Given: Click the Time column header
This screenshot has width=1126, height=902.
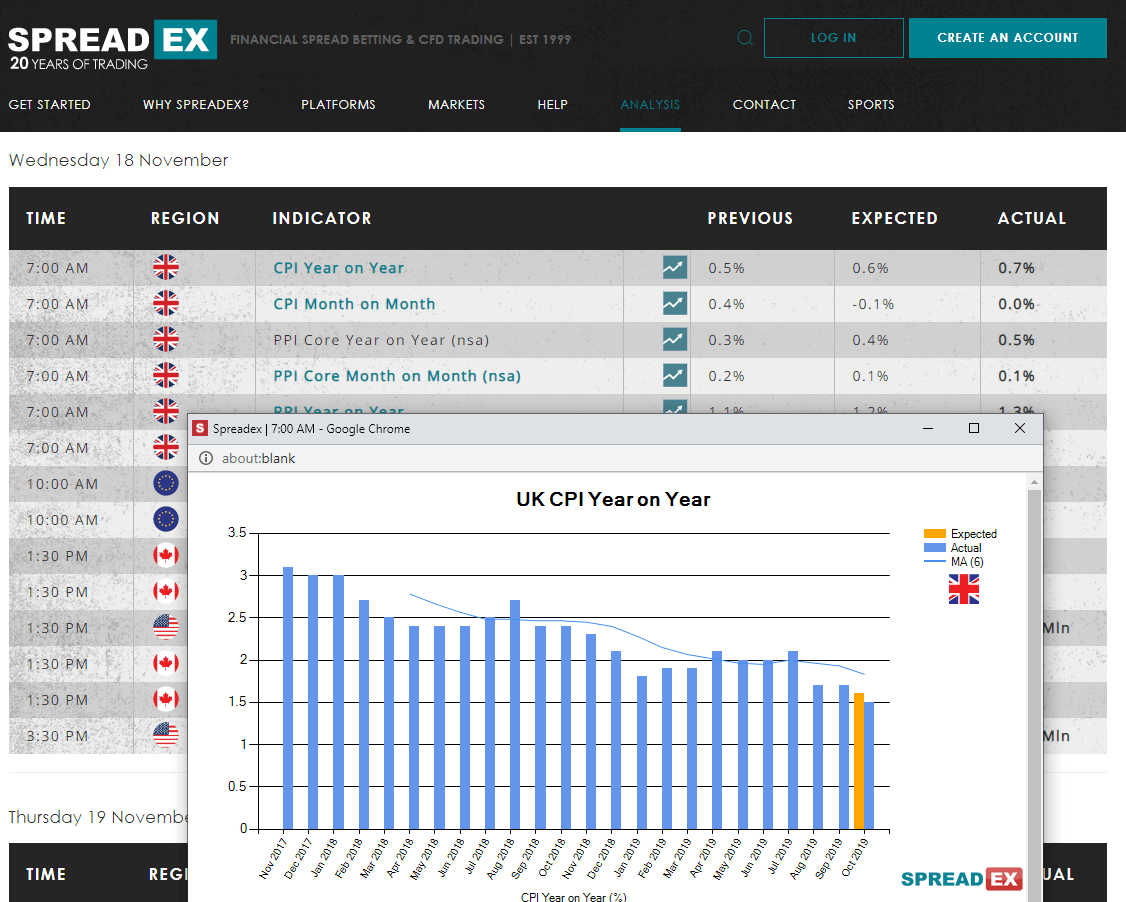Looking at the screenshot, I should 46,218.
